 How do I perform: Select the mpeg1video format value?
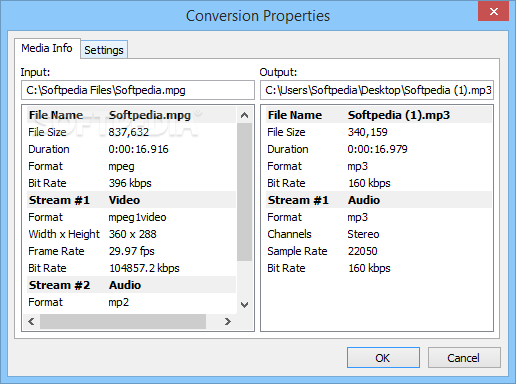[x=137, y=217]
